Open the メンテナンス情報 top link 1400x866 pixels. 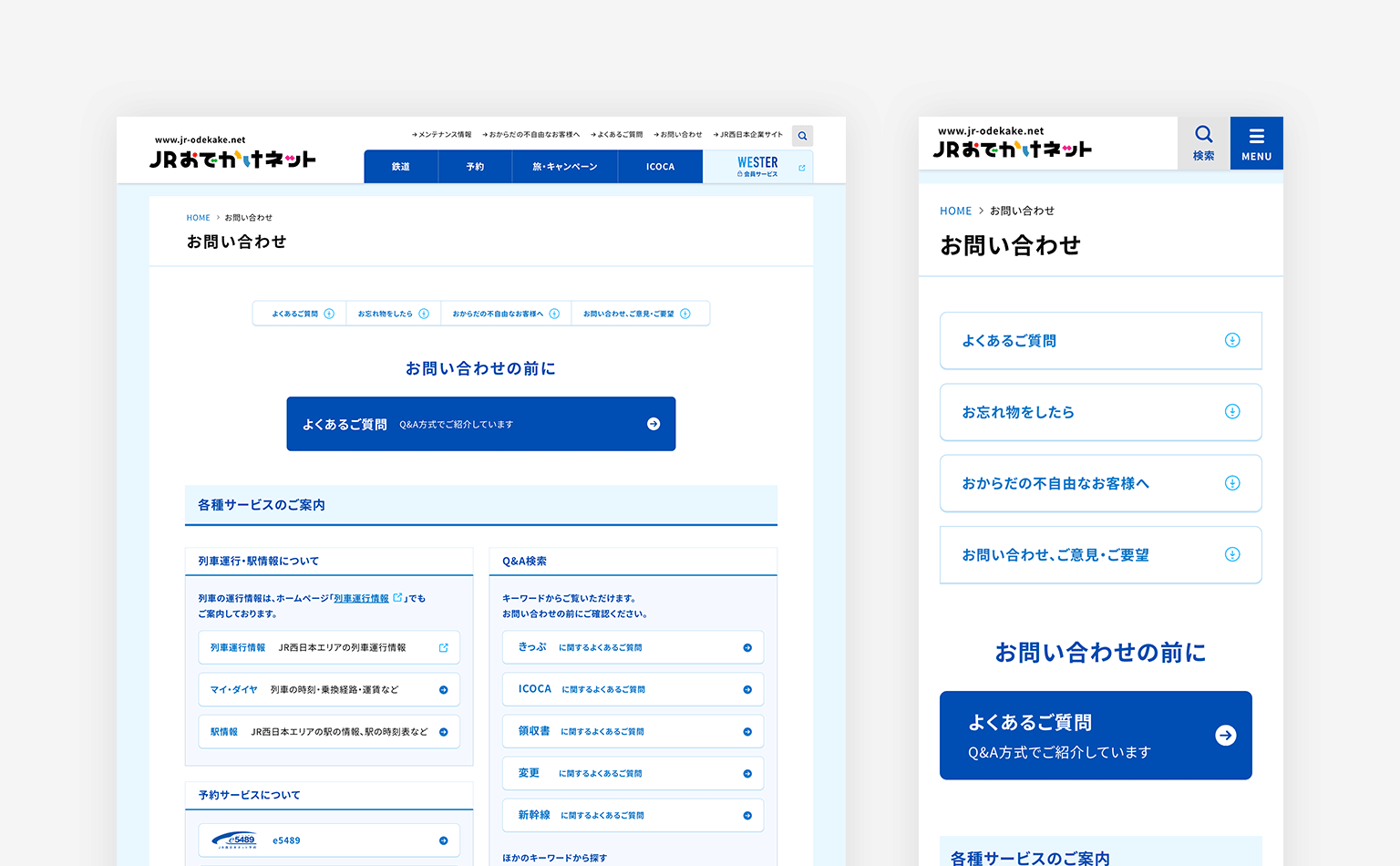(x=442, y=135)
